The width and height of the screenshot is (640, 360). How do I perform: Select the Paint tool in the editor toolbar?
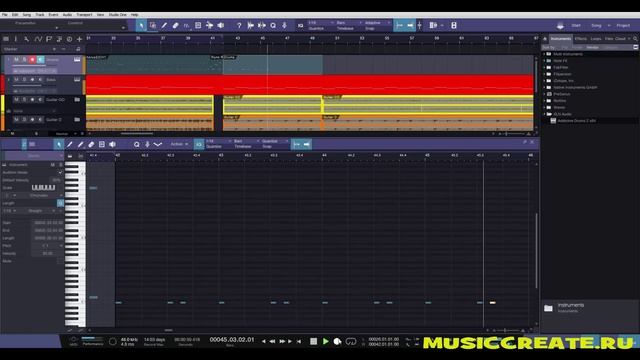pyautogui.click(x=80, y=144)
